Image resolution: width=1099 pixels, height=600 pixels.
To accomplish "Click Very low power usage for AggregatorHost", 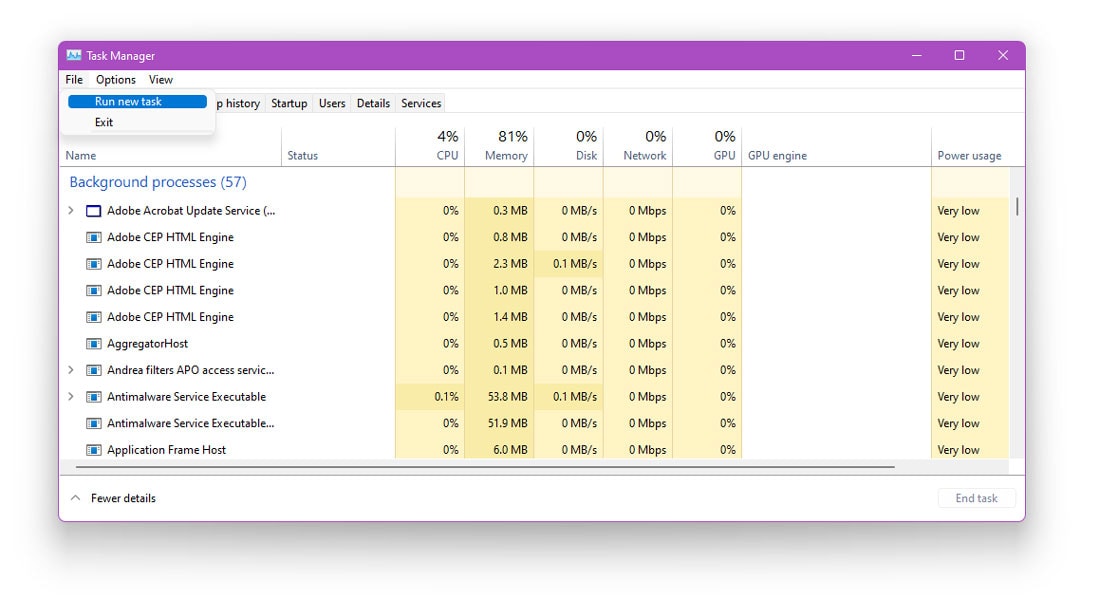I will (x=958, y=344).
